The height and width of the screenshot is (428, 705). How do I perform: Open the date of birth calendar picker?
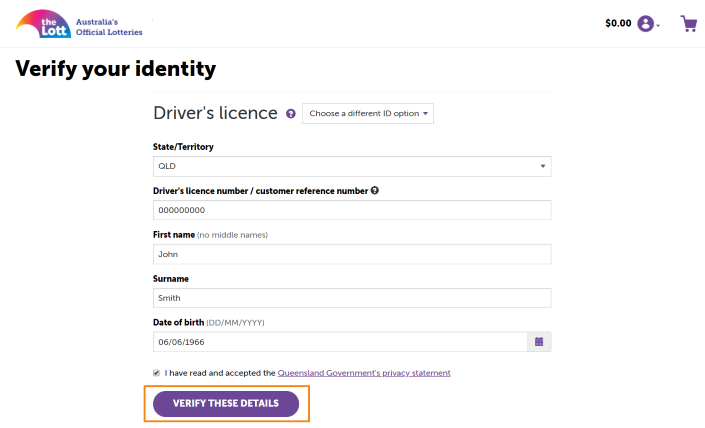[539, 342]
